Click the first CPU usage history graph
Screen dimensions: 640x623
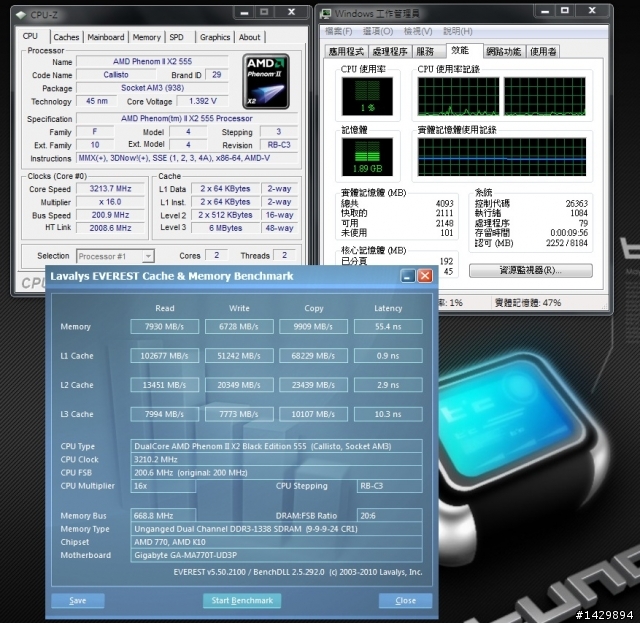(x=458, y=97)
